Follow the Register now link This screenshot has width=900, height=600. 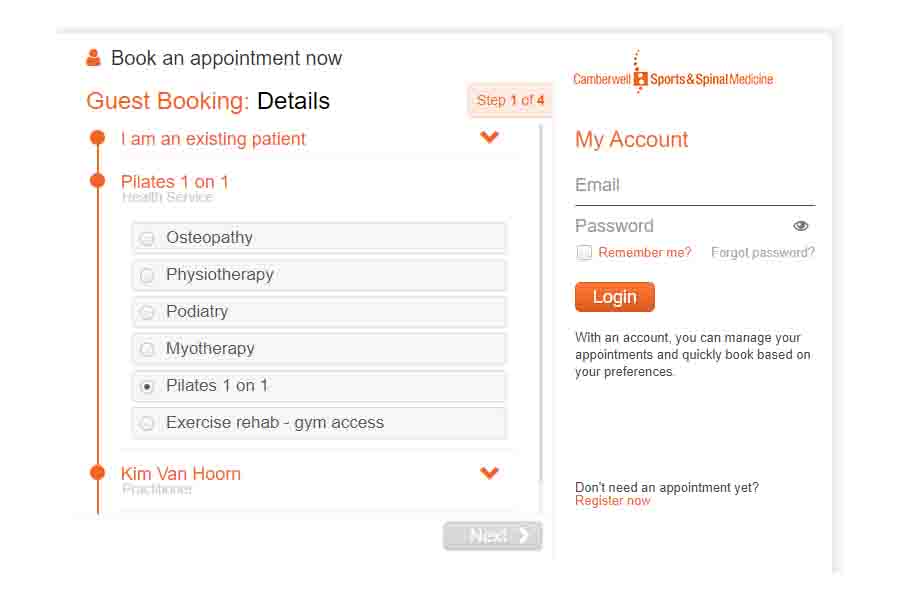coord(612,501)
